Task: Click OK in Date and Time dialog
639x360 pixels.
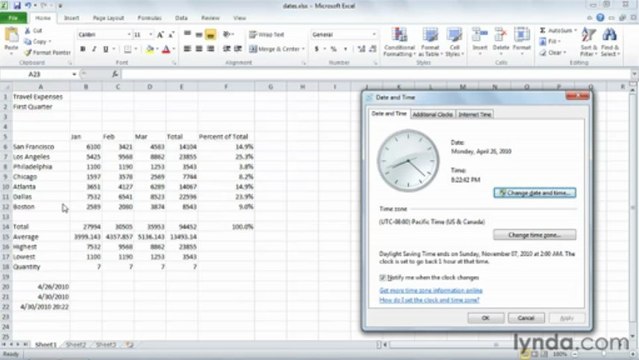Action: (x=485, y=318)
